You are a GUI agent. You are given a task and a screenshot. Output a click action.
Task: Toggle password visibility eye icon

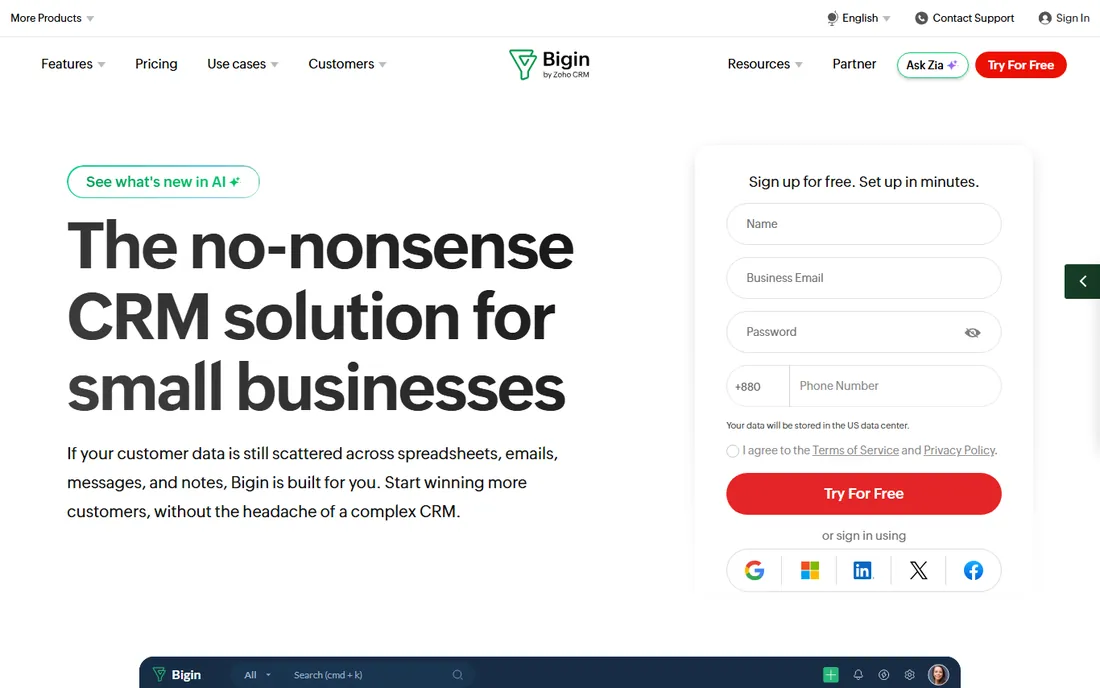[x=972, y=332]
